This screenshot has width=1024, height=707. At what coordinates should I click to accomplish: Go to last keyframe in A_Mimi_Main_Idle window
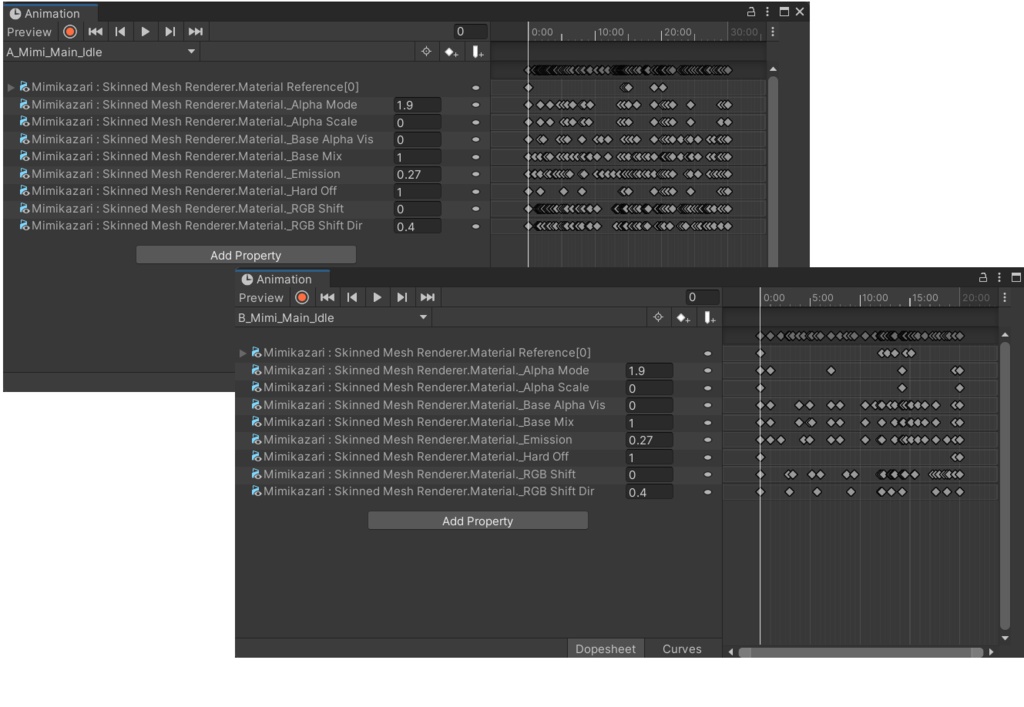(195, 31)
